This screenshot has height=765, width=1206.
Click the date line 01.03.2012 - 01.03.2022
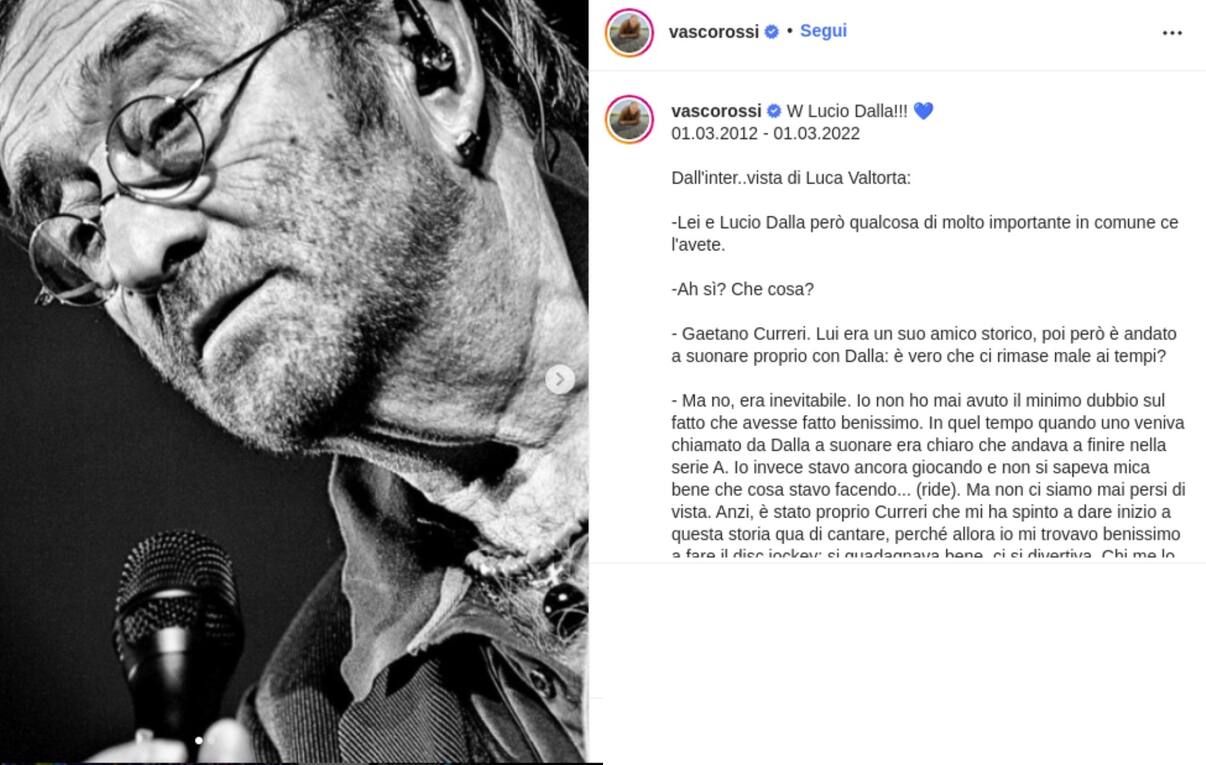pyautogui.click(x=765, y=133)
